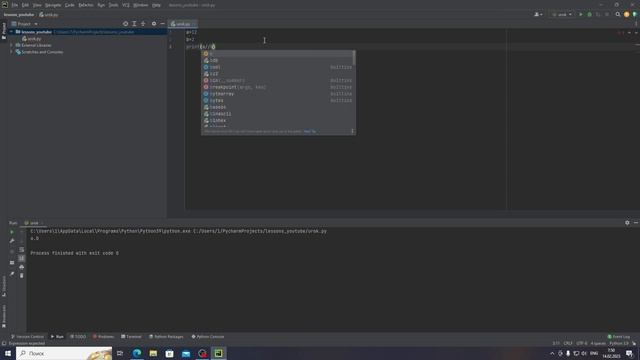Clear console output with trash icon
Screen dimensions: 640x360
pos(22,276)
